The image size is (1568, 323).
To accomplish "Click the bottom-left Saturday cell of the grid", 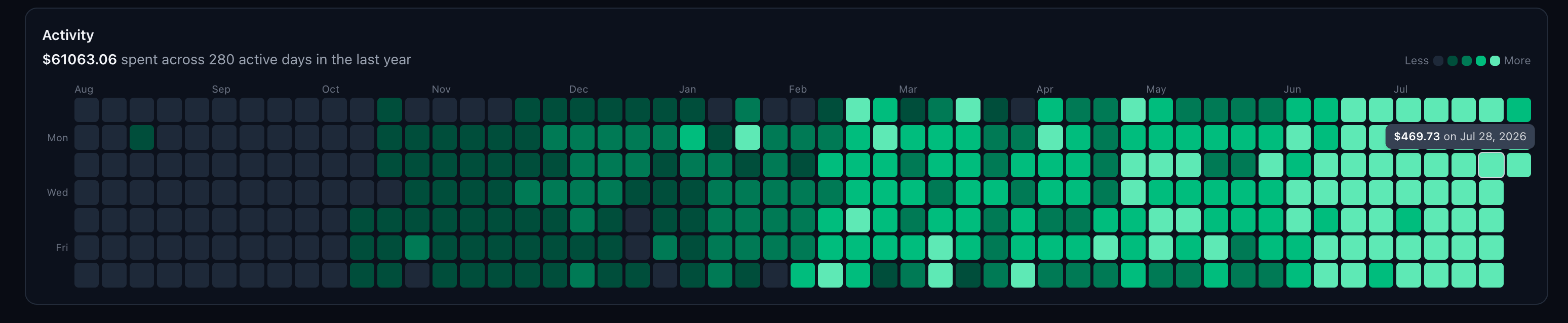I will (x=87, y=275).
